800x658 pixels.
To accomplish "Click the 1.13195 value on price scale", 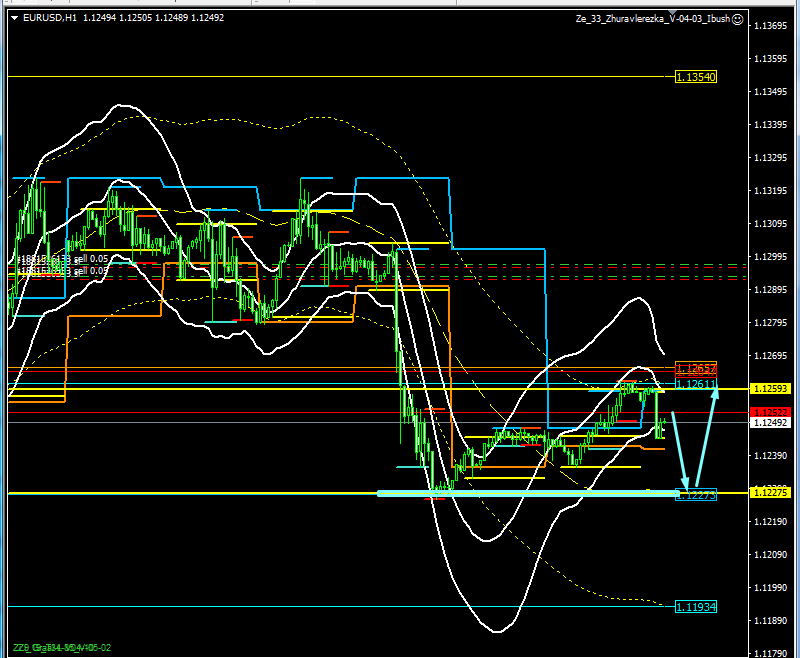I will pos(770,191).
